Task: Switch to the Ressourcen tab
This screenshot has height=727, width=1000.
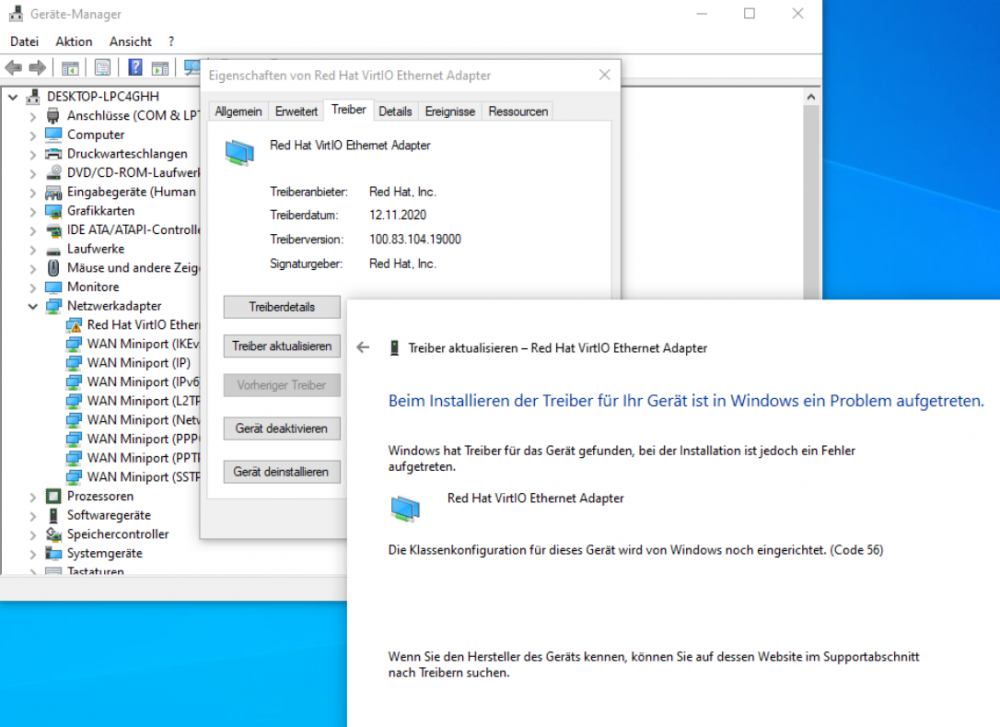Action: (x=518, y=112)
